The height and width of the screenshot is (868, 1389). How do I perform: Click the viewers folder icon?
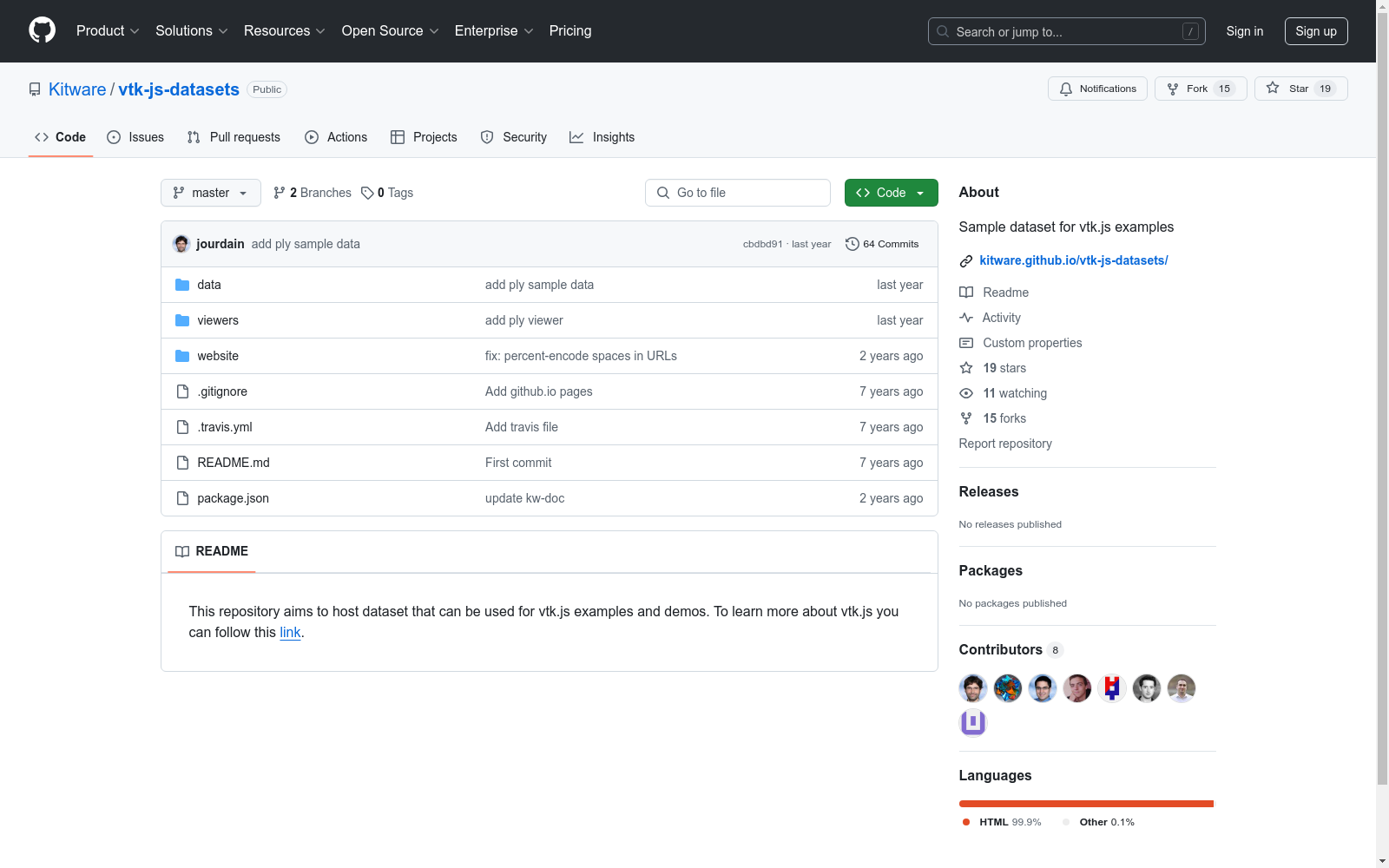point(182,320)
